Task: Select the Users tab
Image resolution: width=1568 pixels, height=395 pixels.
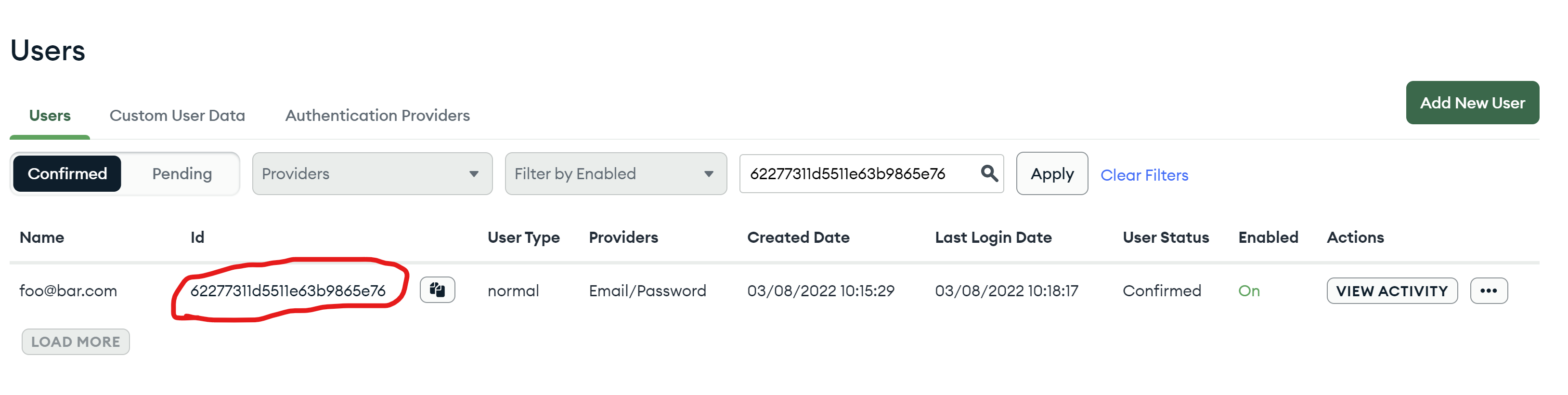Action: [50, 116]
